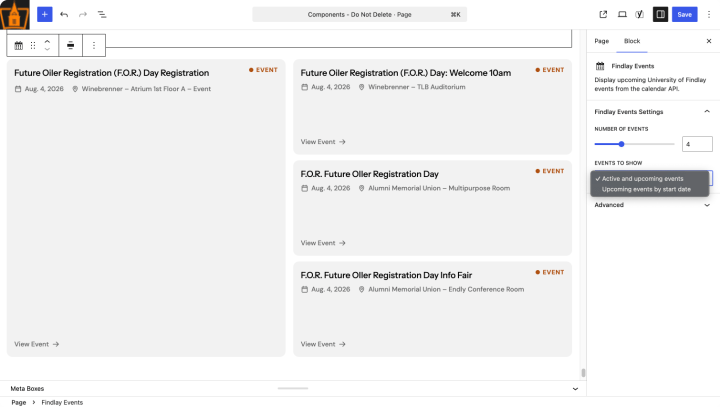This screenshot has height=407, width=720.
Task: Select the Welcome 10am event title
Action: [x=406, y=73]
